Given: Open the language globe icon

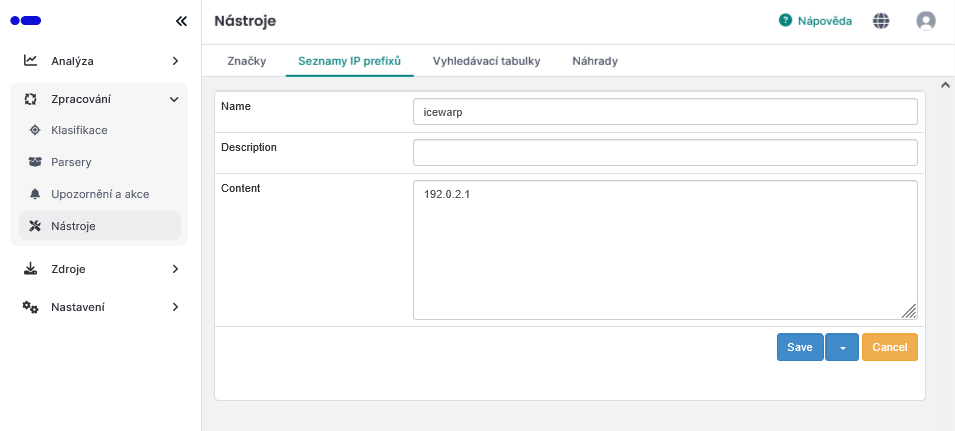Looking at the screenshot, I should coord(881,20).
